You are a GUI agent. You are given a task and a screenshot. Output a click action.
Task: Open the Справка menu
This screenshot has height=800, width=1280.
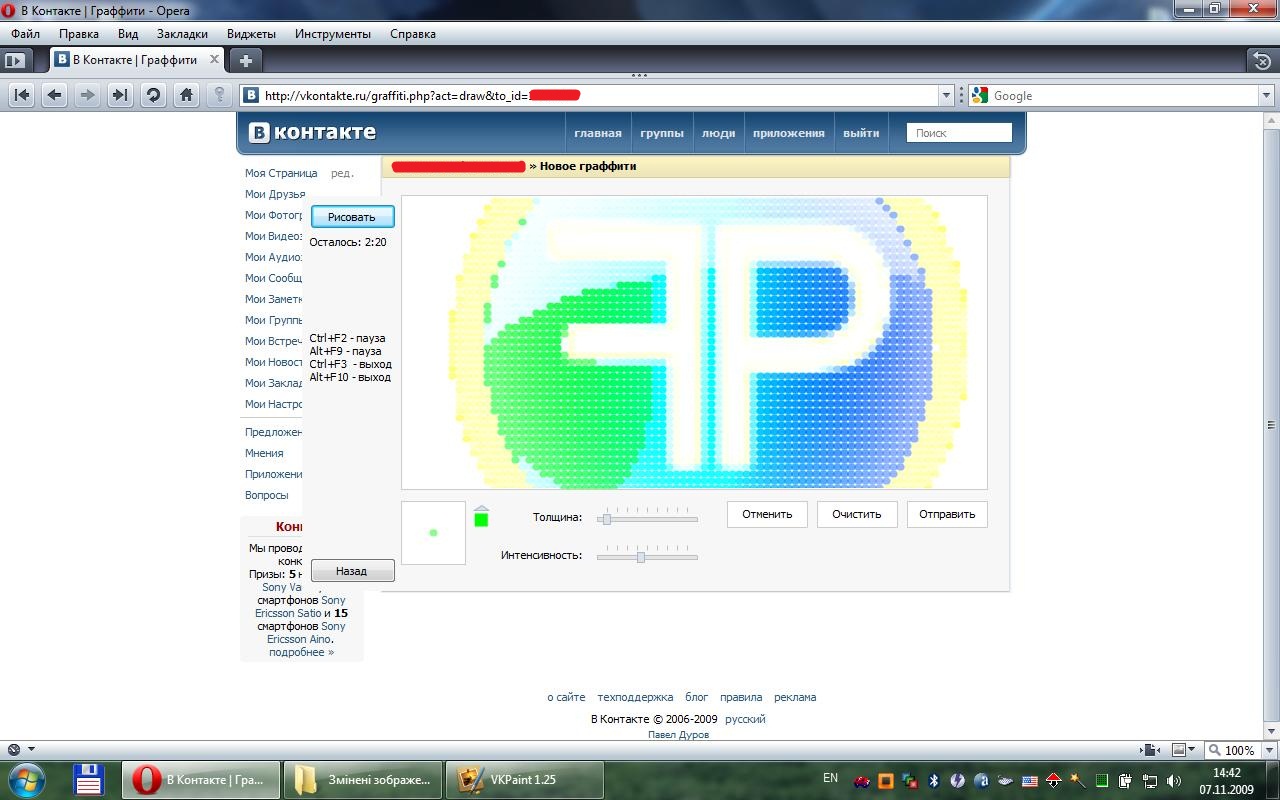coord(413,33)
